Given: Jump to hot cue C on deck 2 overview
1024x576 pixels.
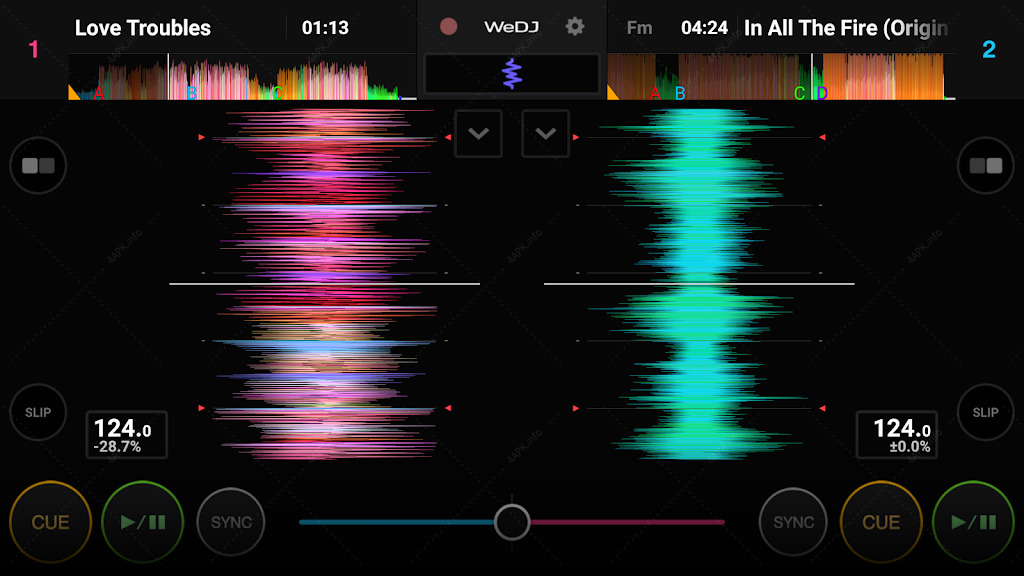Looking at the screenshot, I should pos(799,93).
